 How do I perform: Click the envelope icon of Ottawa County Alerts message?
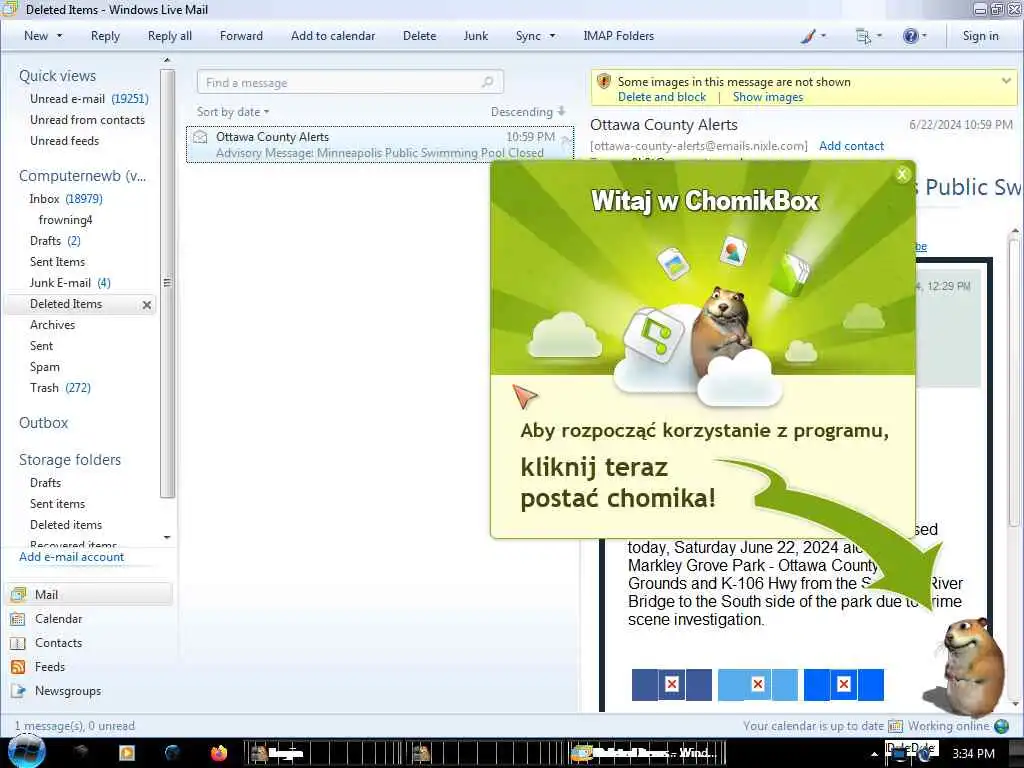[200, 137]
